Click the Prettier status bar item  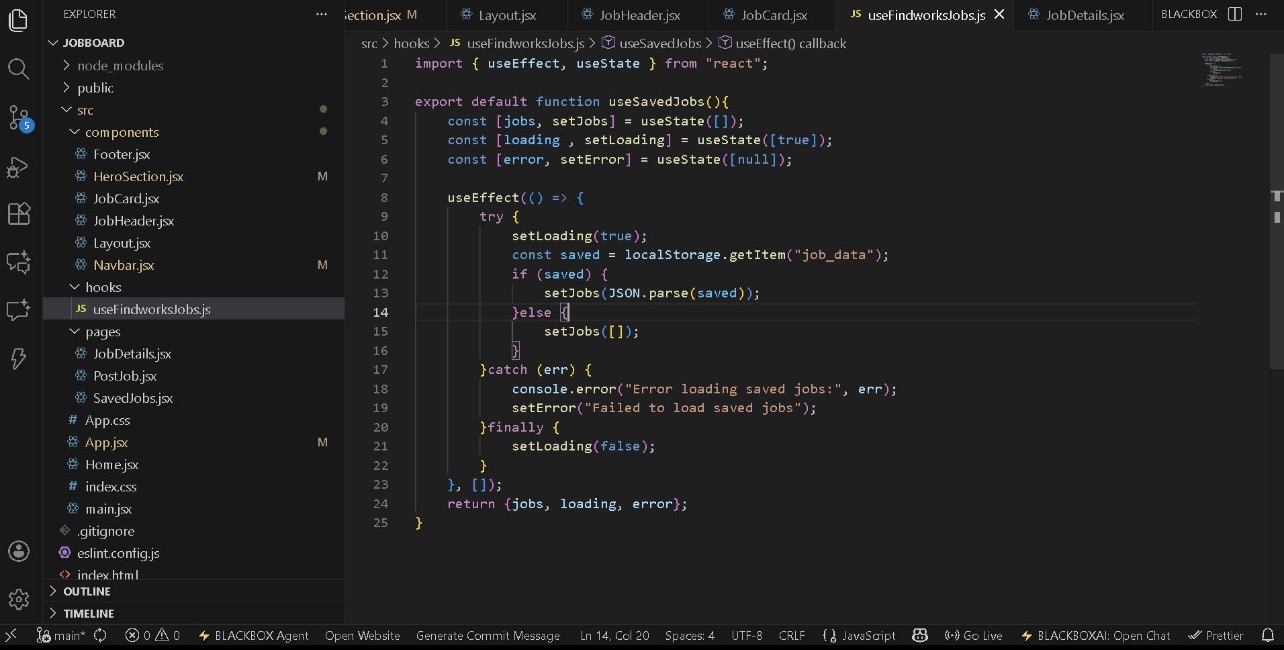(x=1215, y=635)
